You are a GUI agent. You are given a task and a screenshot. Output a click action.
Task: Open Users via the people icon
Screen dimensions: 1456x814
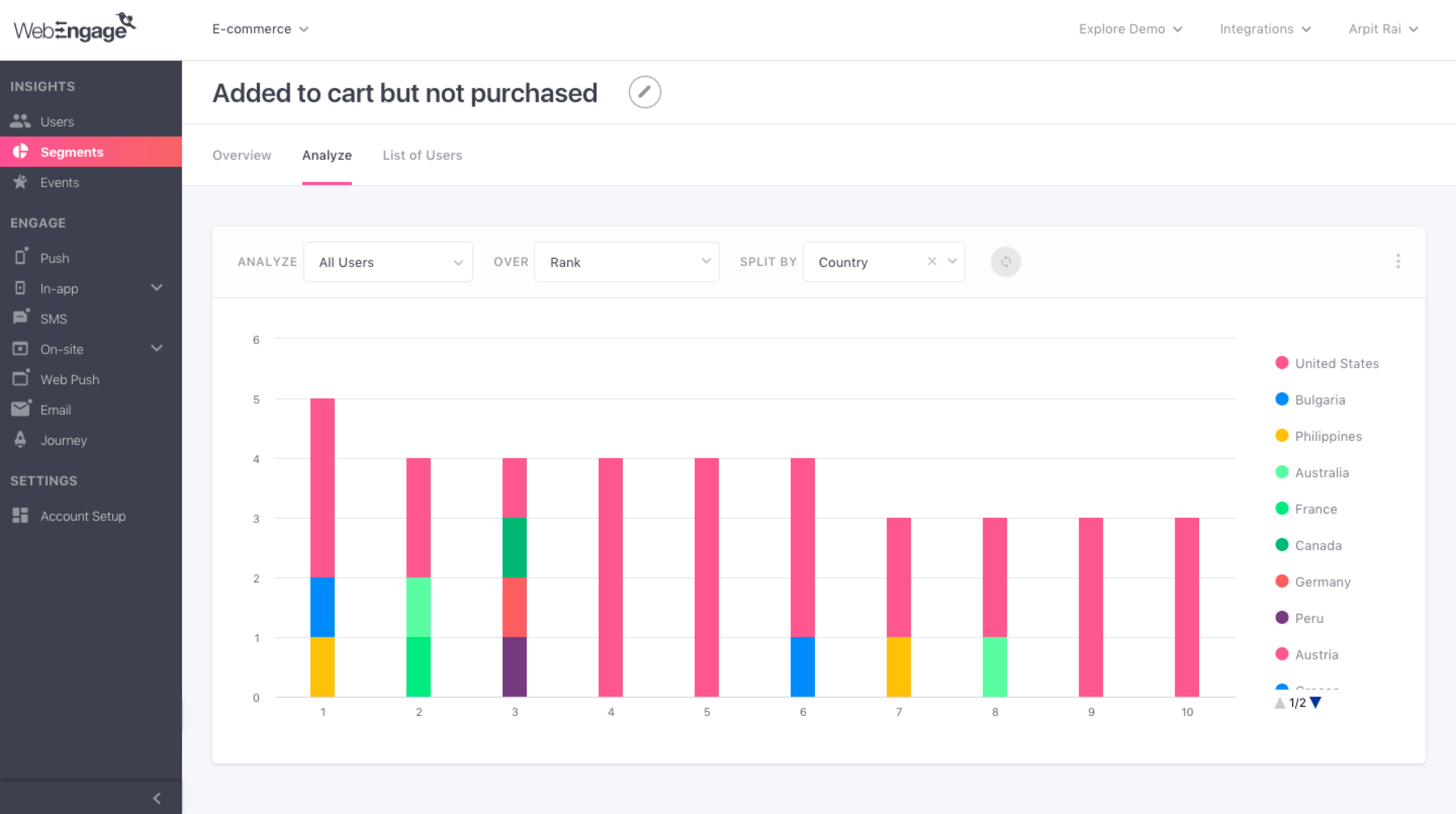click(20, 121)
